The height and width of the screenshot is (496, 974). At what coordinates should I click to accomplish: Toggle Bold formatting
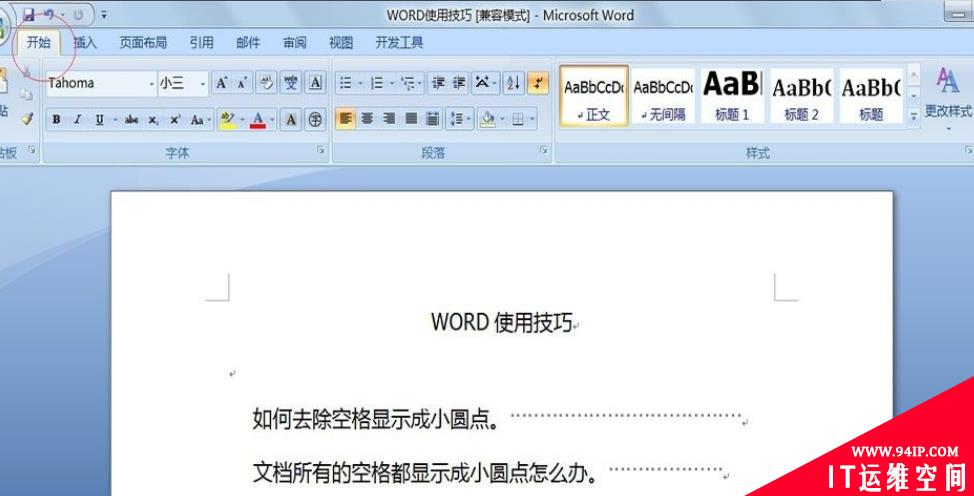coord(57,119)
